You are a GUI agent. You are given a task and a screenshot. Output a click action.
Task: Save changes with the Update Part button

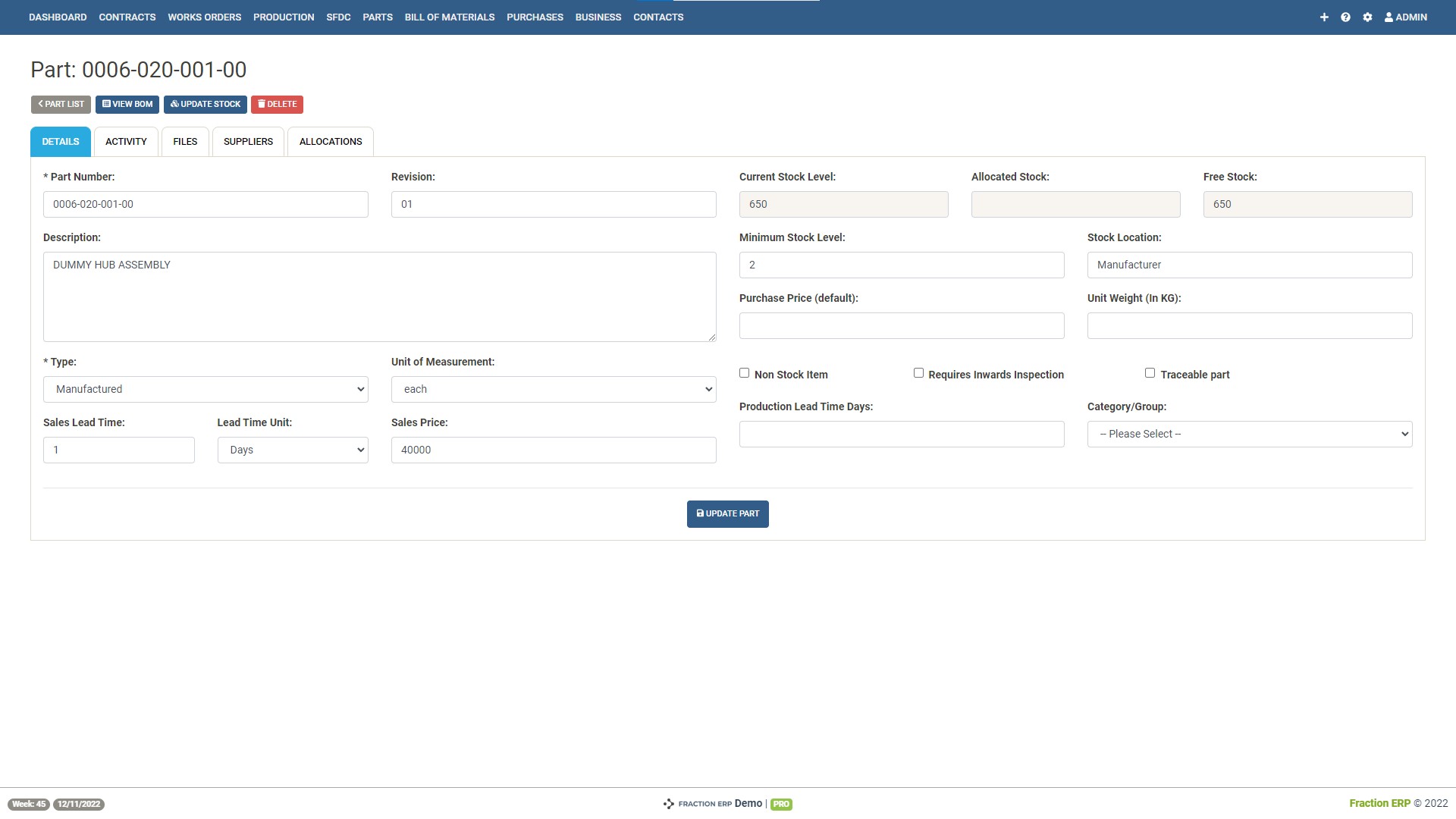pos(727,513)
